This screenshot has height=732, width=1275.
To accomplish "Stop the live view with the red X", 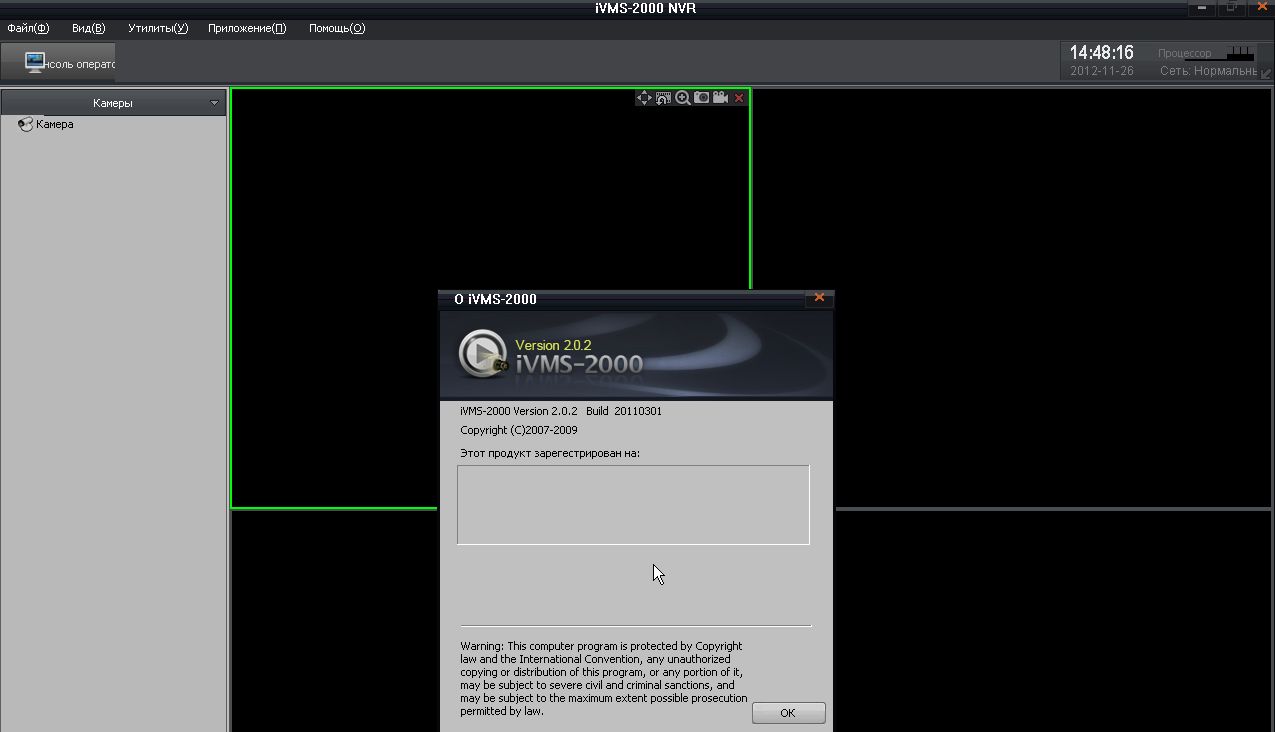I will point(739,98).
